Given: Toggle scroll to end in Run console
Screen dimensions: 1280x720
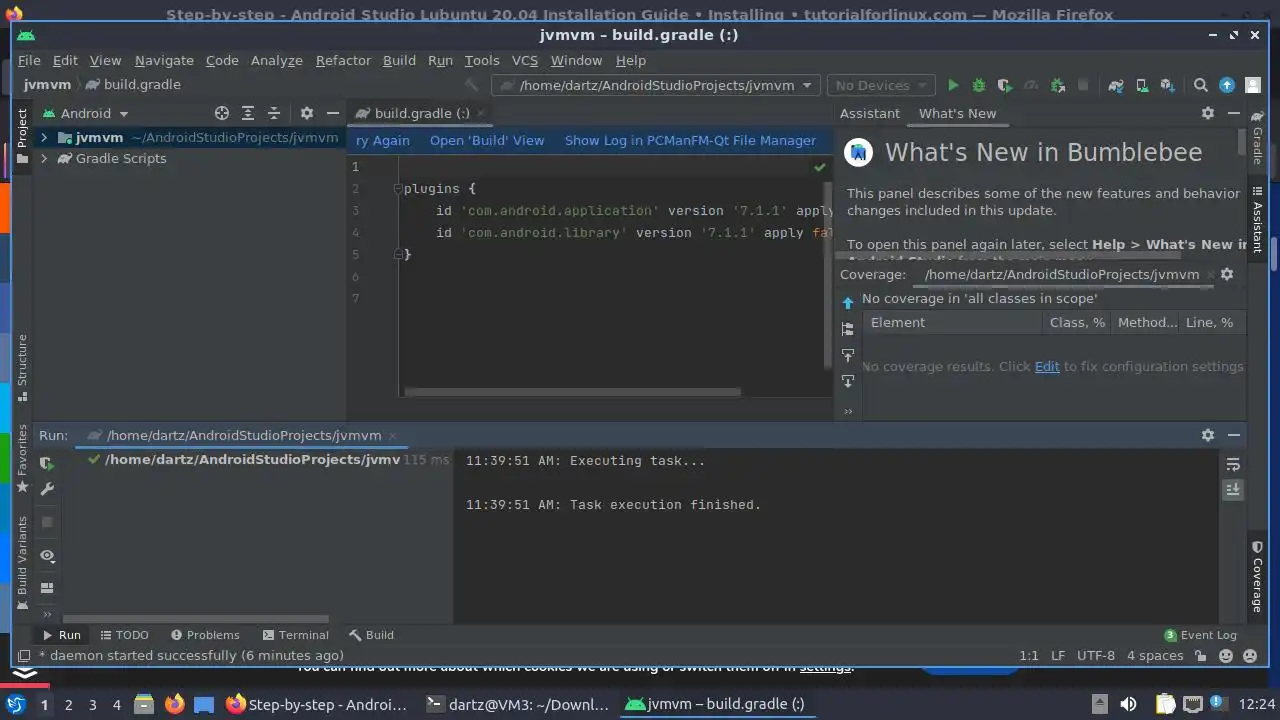Looking at the screenshot, I should (1233, 490).
